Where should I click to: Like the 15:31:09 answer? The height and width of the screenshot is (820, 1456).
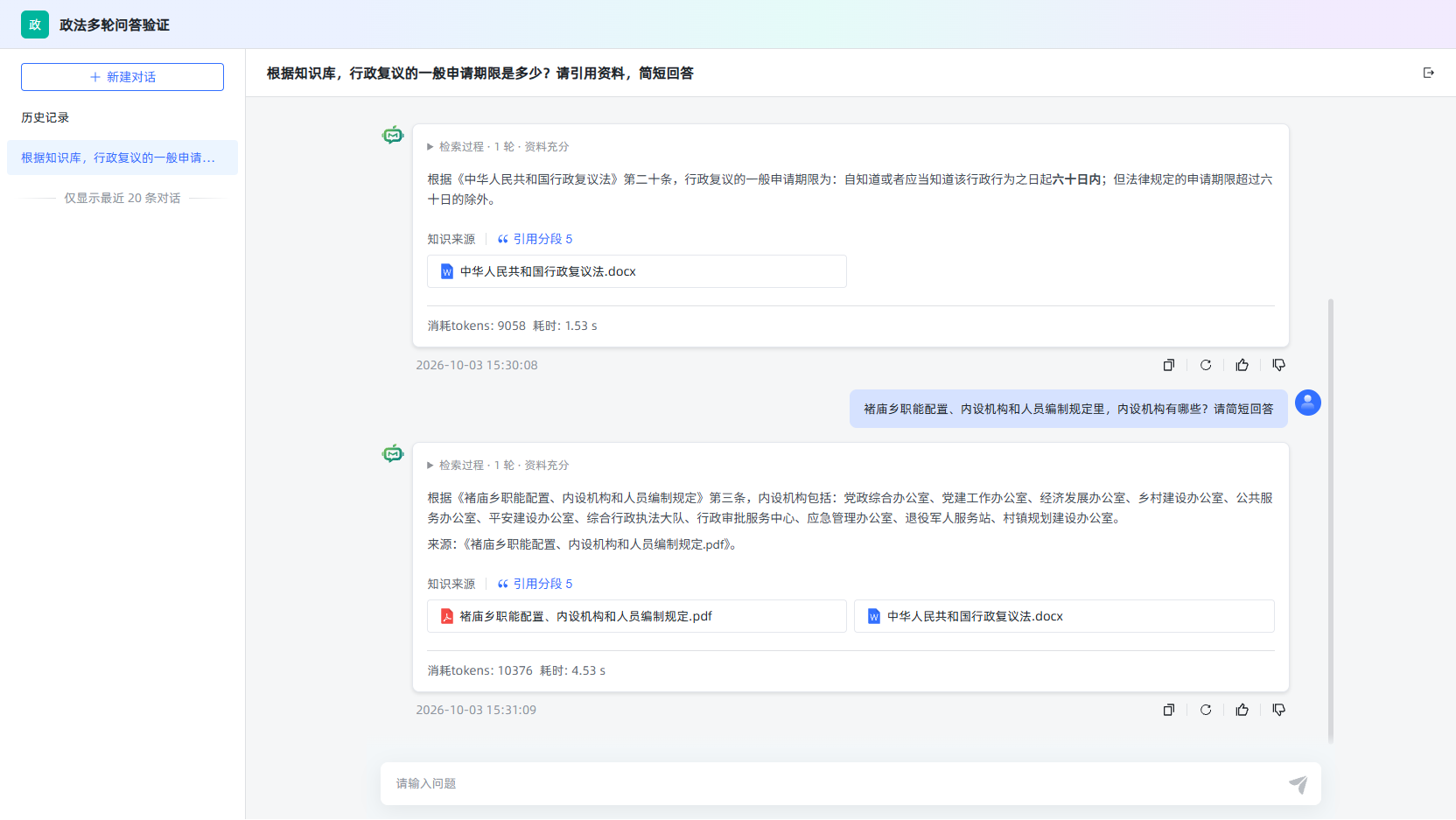(1242, 710)
